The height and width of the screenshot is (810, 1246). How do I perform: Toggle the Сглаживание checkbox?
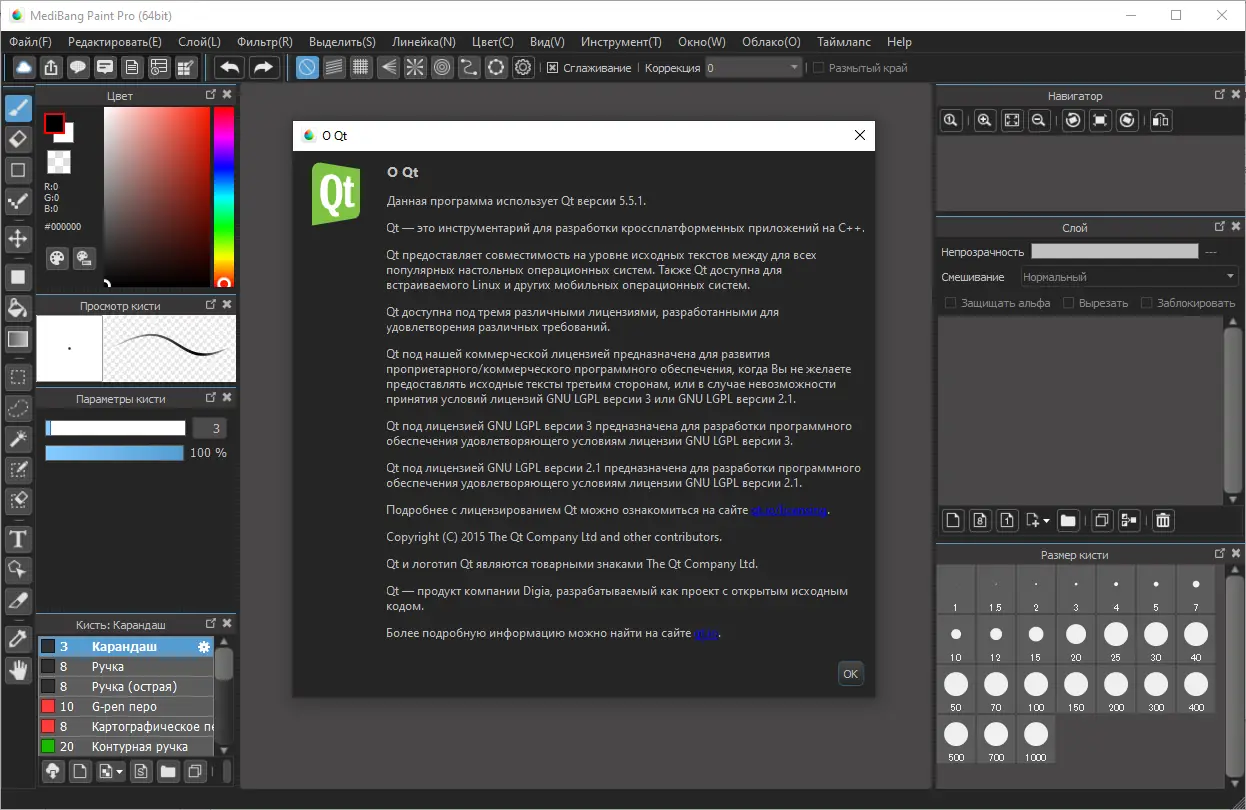click(553, 68)
